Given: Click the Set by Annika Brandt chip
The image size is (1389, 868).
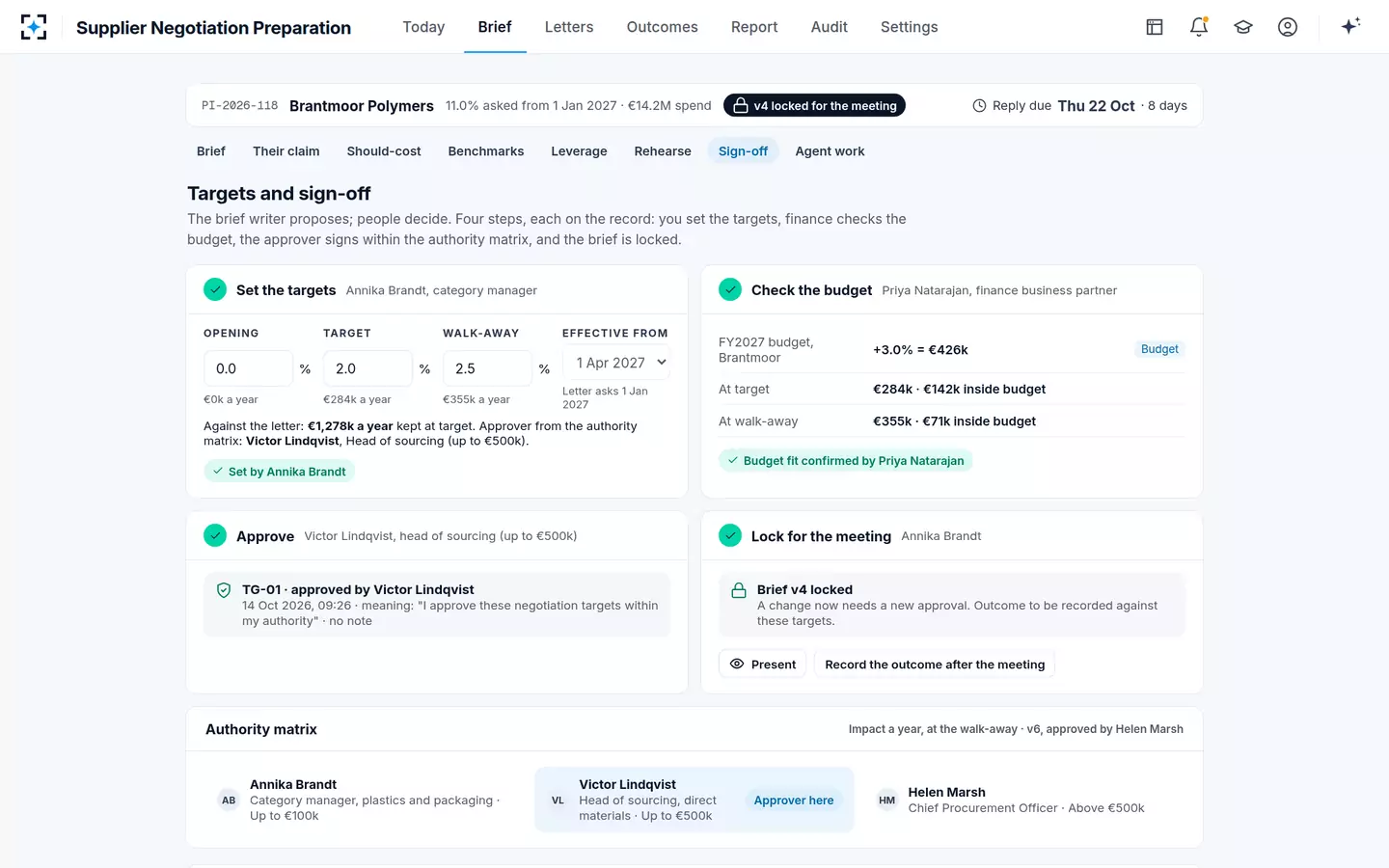Looking at the screenshot, I should tap(279, 472).
